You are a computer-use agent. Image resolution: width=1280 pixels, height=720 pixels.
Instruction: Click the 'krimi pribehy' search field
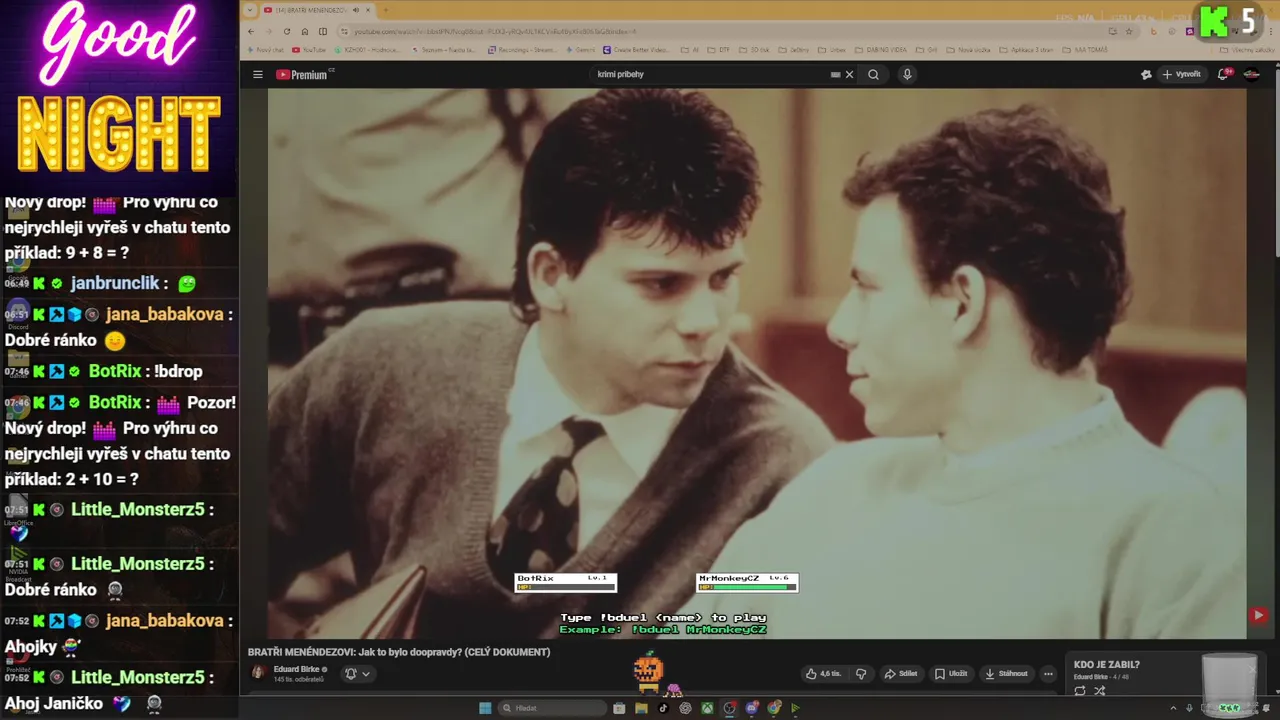[710, 74]
